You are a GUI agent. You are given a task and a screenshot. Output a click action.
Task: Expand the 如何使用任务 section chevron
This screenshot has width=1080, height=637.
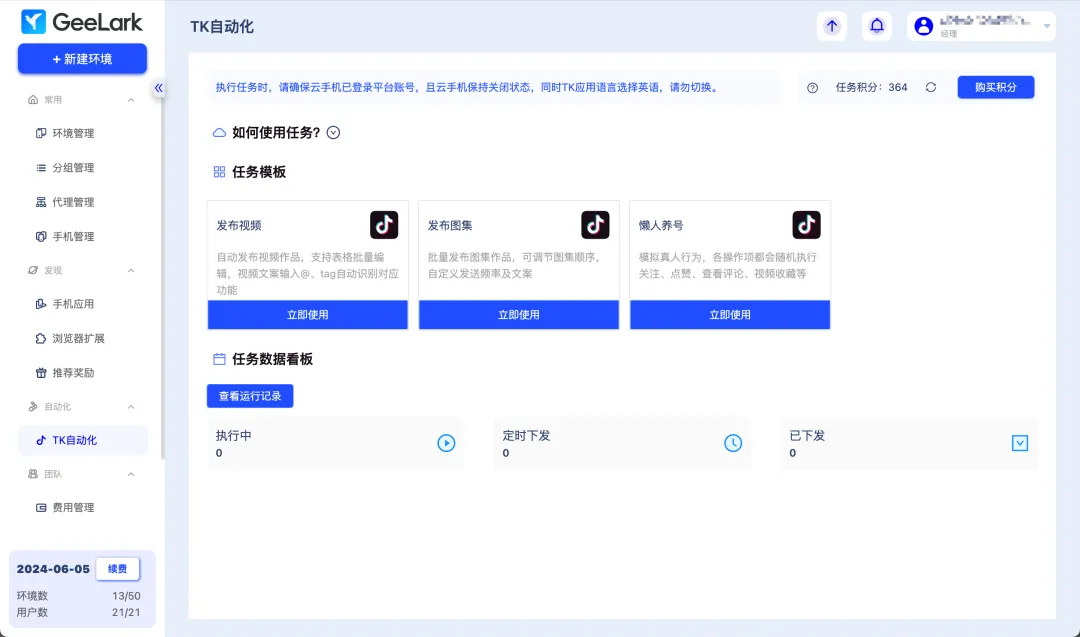click(333, 133)
